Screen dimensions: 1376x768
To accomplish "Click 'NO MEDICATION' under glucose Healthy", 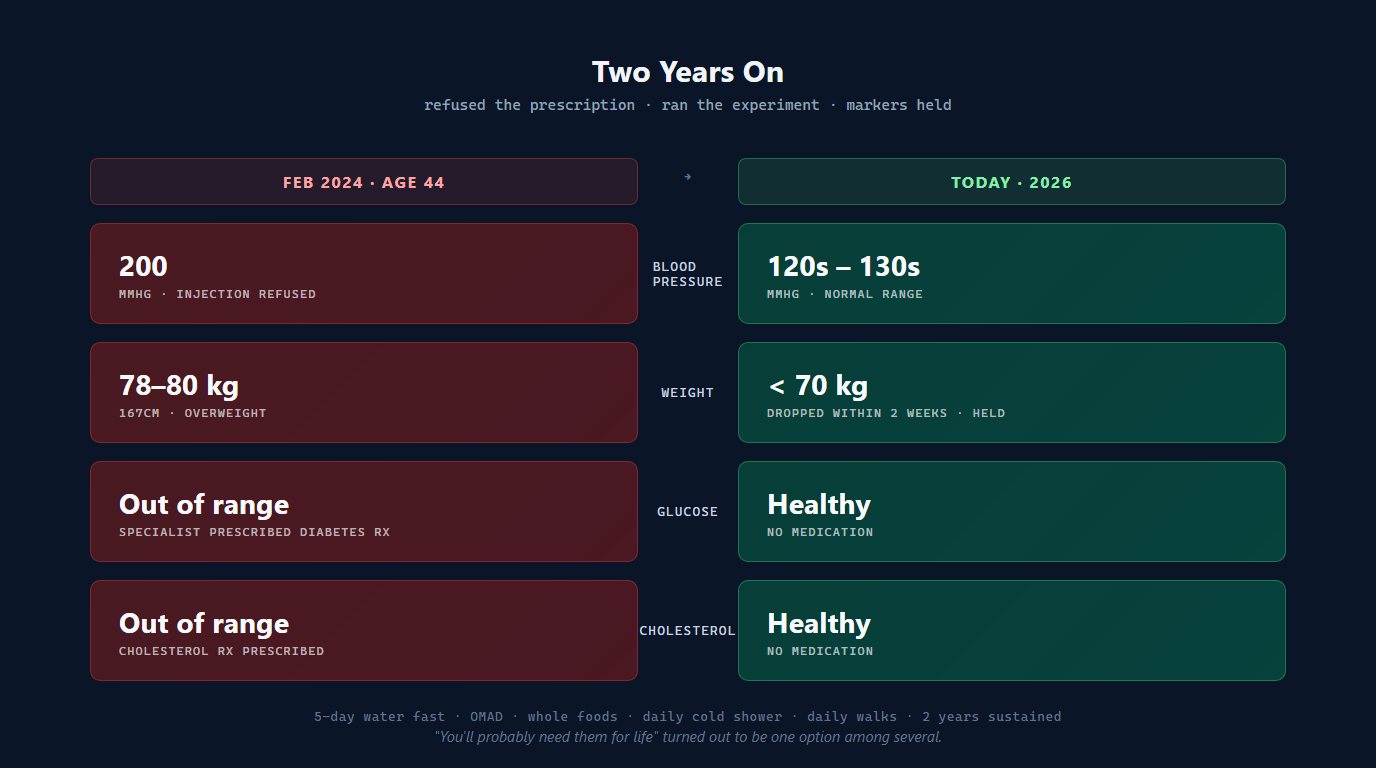I will coord(820,532).
